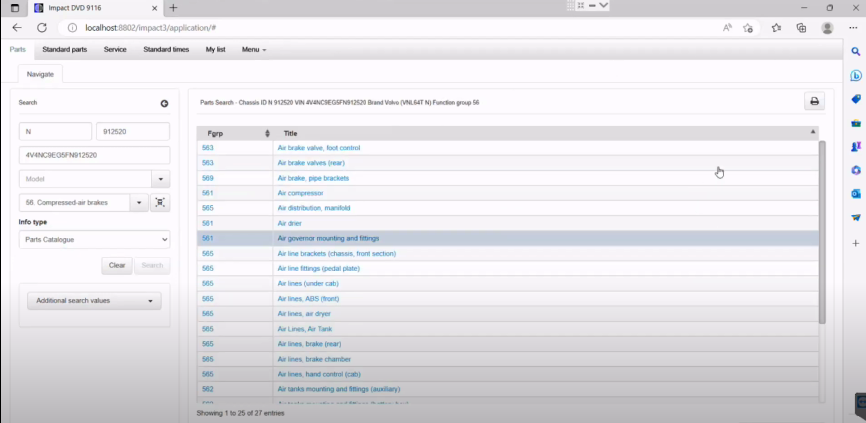Expand the Compressed-air brakes function group dropdown
Screen dimensions: 866x423
click(139, 203)
